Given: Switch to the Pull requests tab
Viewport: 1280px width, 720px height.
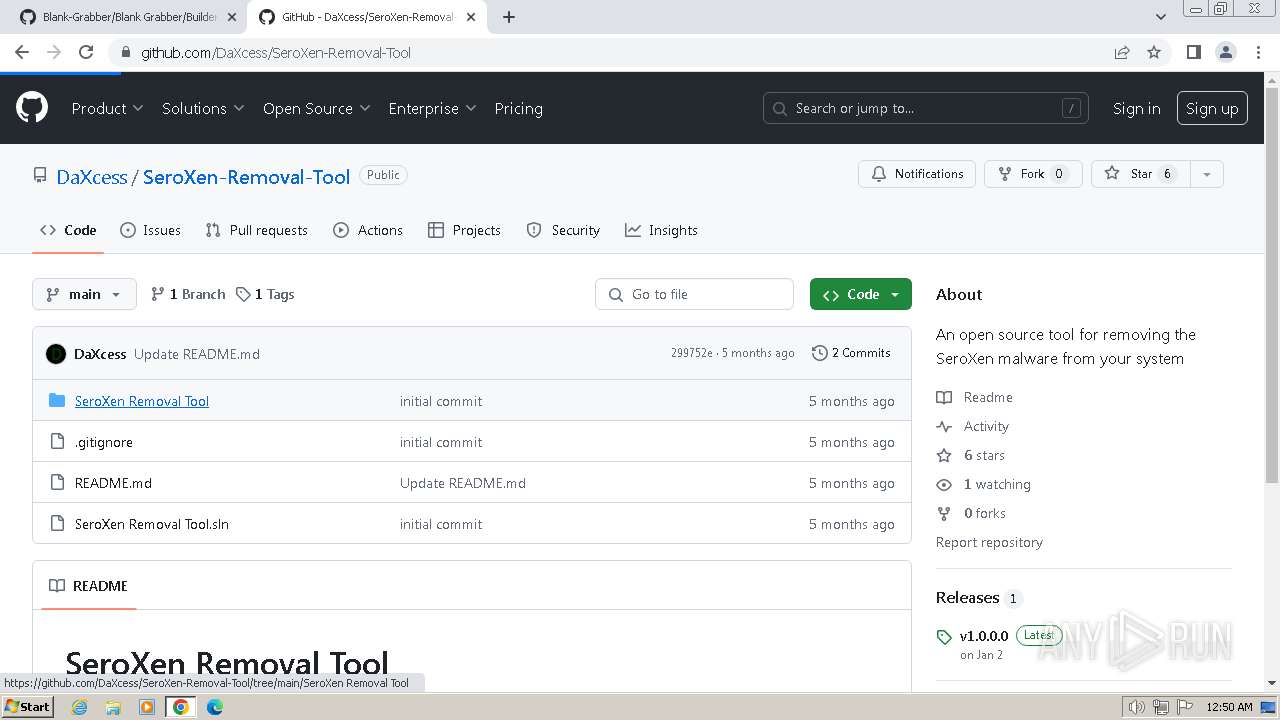Looking at the screenshot, I should pos(256,230).
